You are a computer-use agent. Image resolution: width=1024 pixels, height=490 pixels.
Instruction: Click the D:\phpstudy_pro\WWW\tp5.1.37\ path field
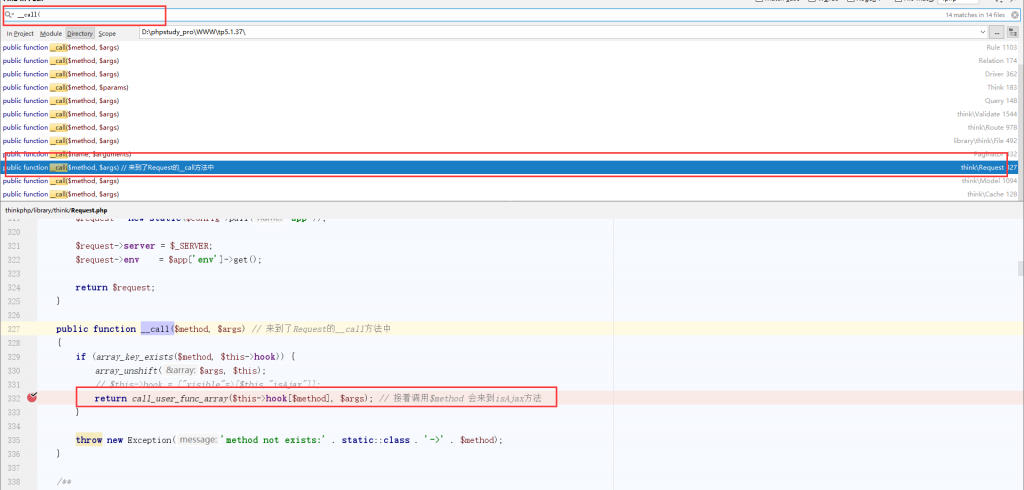(x=563, y=32)
